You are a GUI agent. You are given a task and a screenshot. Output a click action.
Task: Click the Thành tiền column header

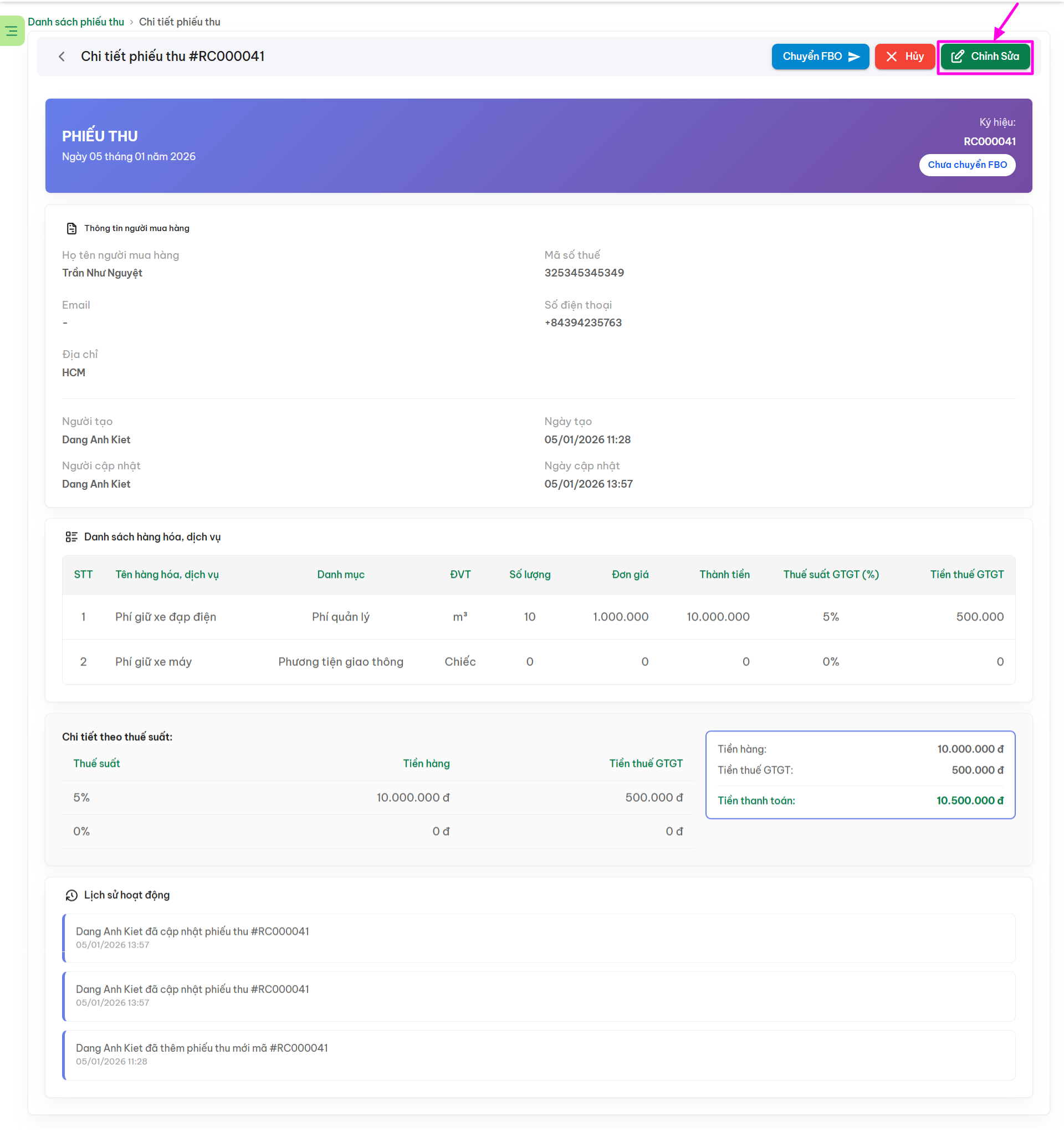tap(724, 575)
